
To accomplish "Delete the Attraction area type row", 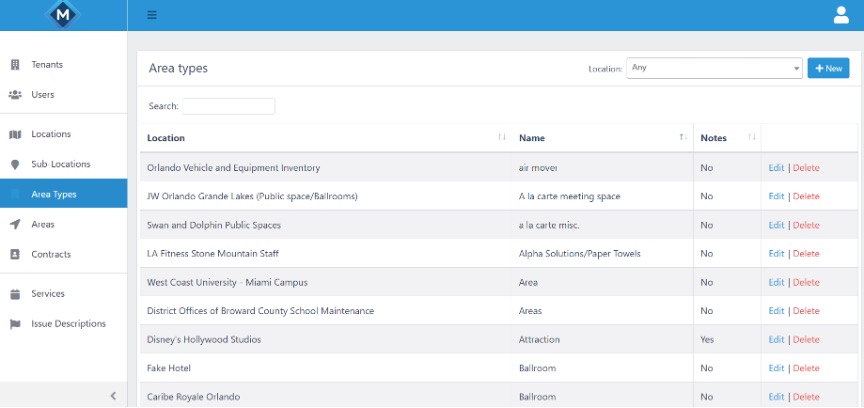I will point(806,340).
